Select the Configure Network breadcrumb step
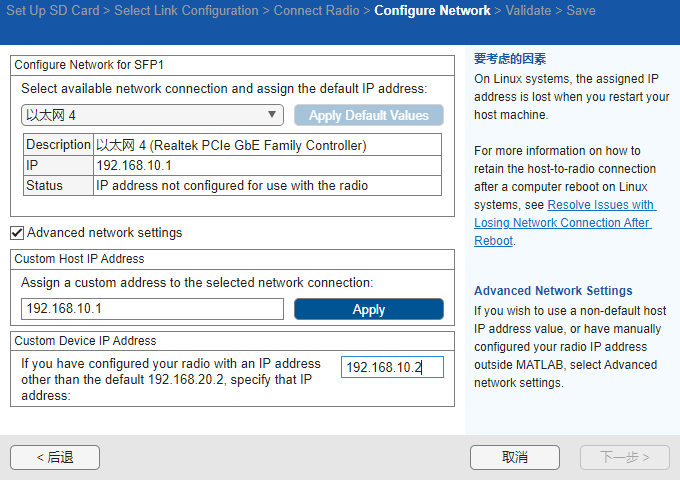Image resolution: width=680 pixels, height=480 pixels. click(432, 10)
